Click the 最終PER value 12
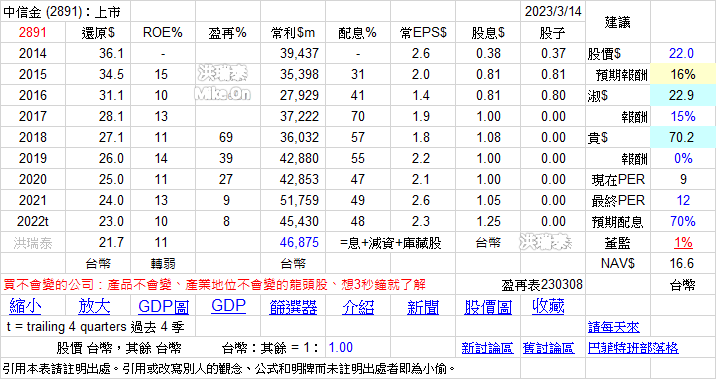This screenshot has width=716, height=379. 683,200
